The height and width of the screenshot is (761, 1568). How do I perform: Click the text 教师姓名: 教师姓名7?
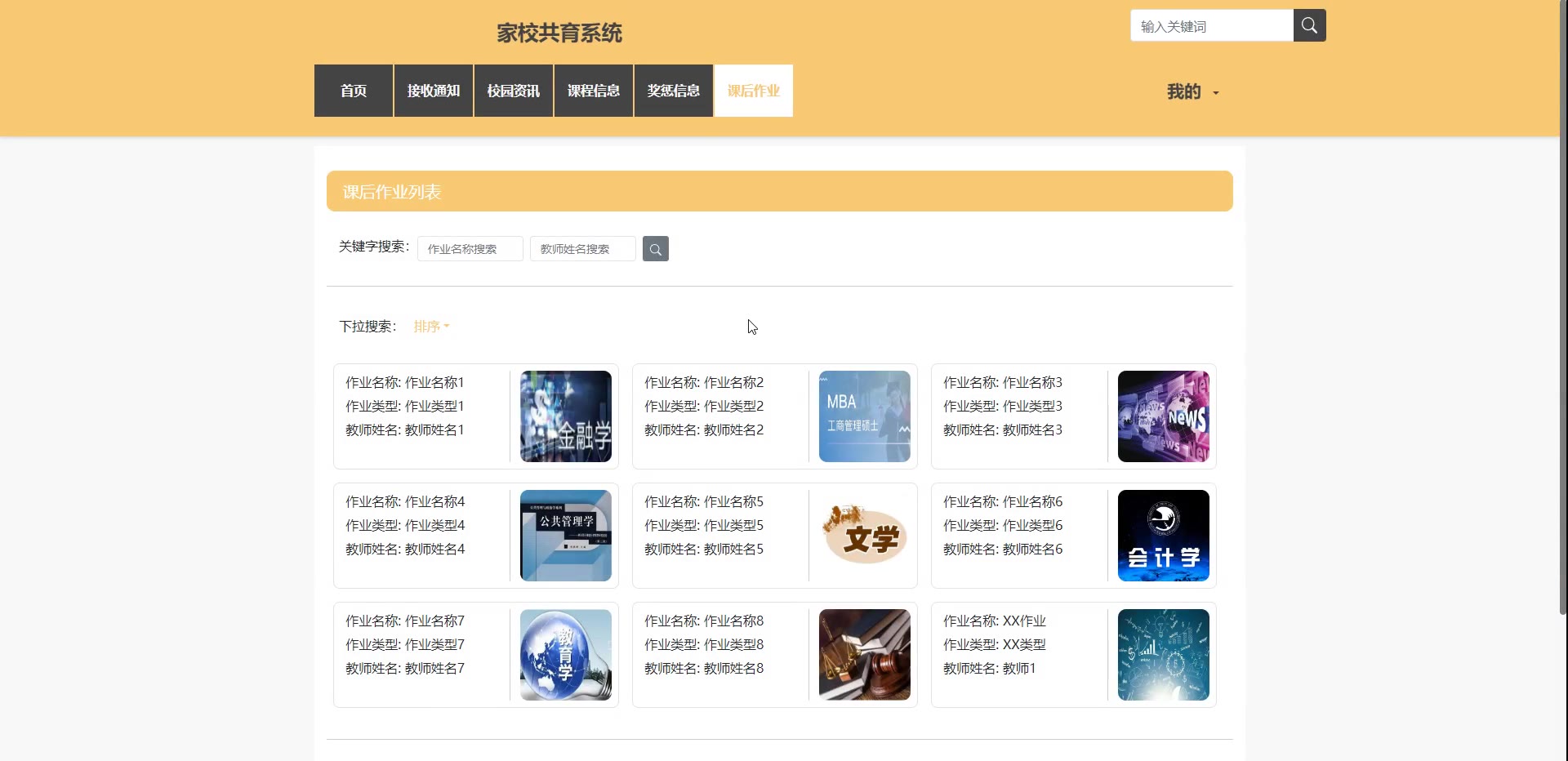tap(405, 668)
